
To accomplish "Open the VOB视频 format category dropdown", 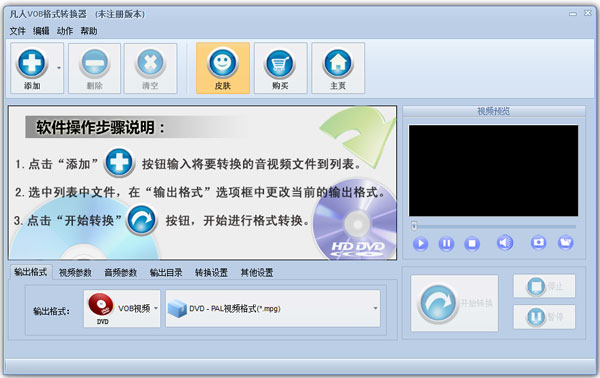I will (x=122, y=308).
